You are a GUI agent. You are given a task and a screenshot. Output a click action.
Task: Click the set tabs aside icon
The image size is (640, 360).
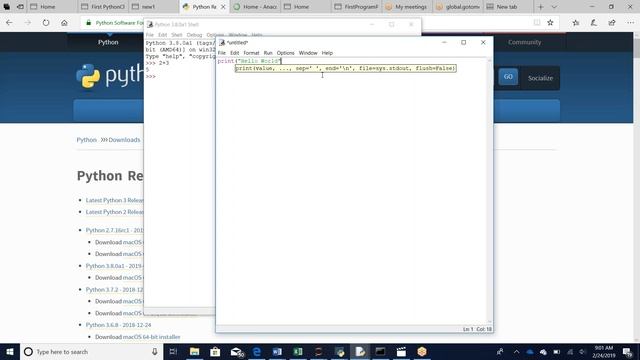point(20,7)
